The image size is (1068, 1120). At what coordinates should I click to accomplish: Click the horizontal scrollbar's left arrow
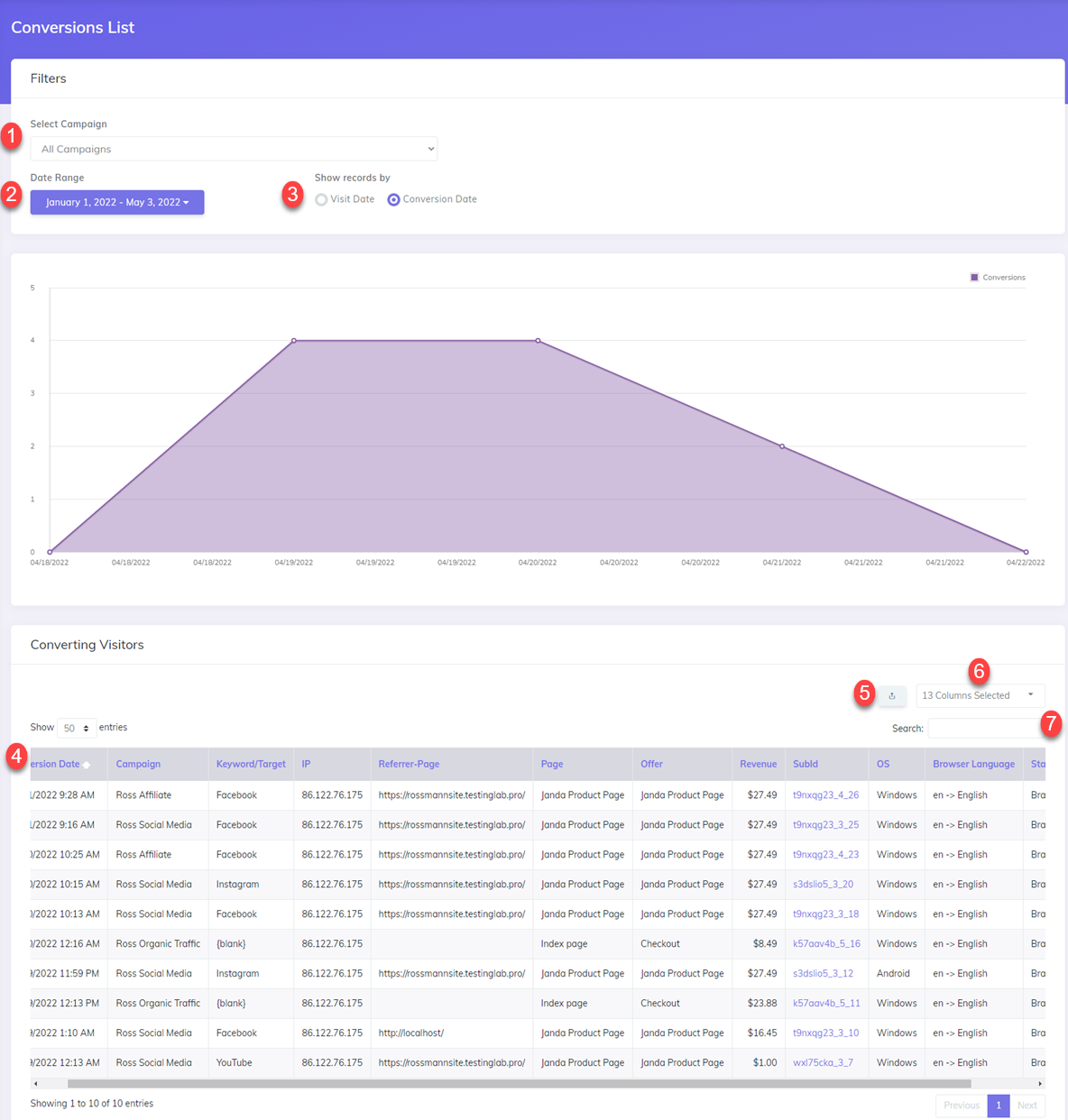coord(35,1084)
